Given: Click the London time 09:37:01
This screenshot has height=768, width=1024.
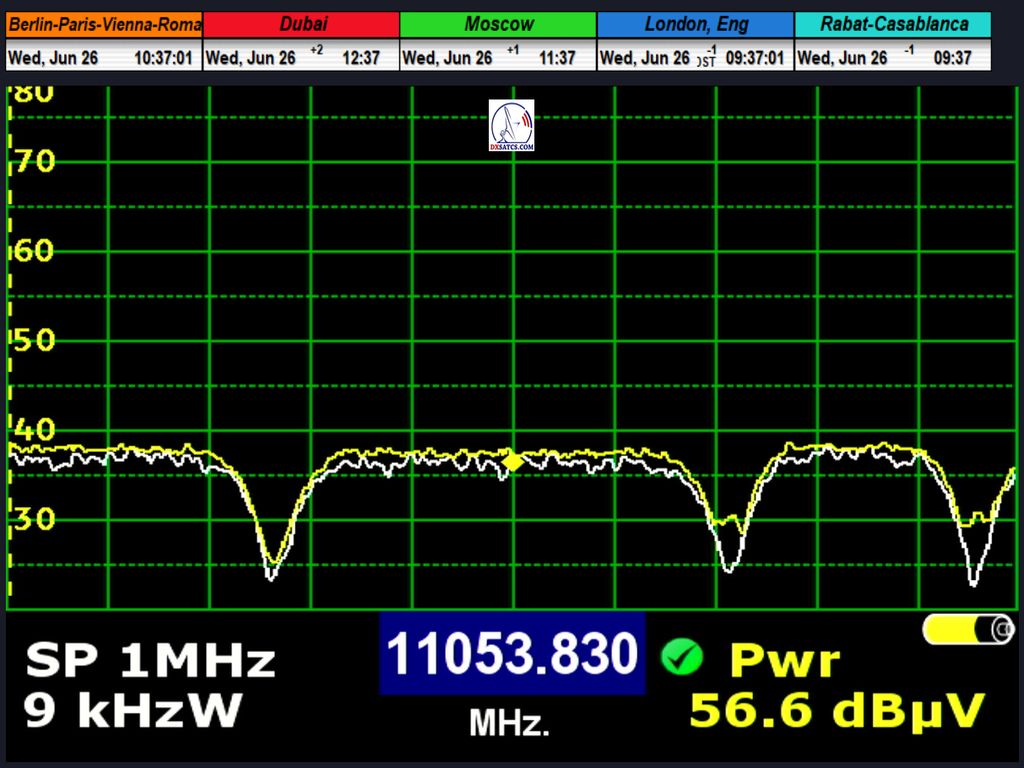Looking at the screenshot, I should click(755, 58).
